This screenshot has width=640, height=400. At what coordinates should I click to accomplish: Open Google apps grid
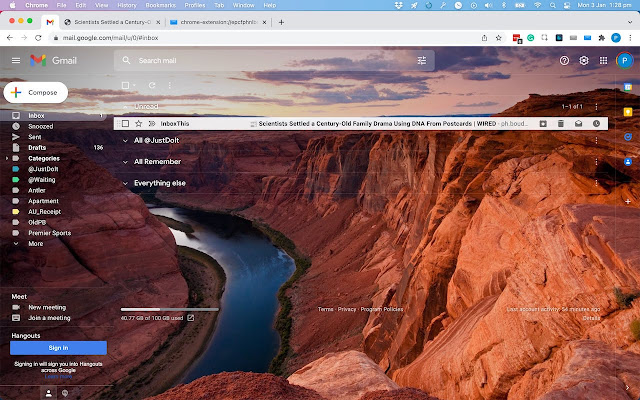(x=603, y=60)
